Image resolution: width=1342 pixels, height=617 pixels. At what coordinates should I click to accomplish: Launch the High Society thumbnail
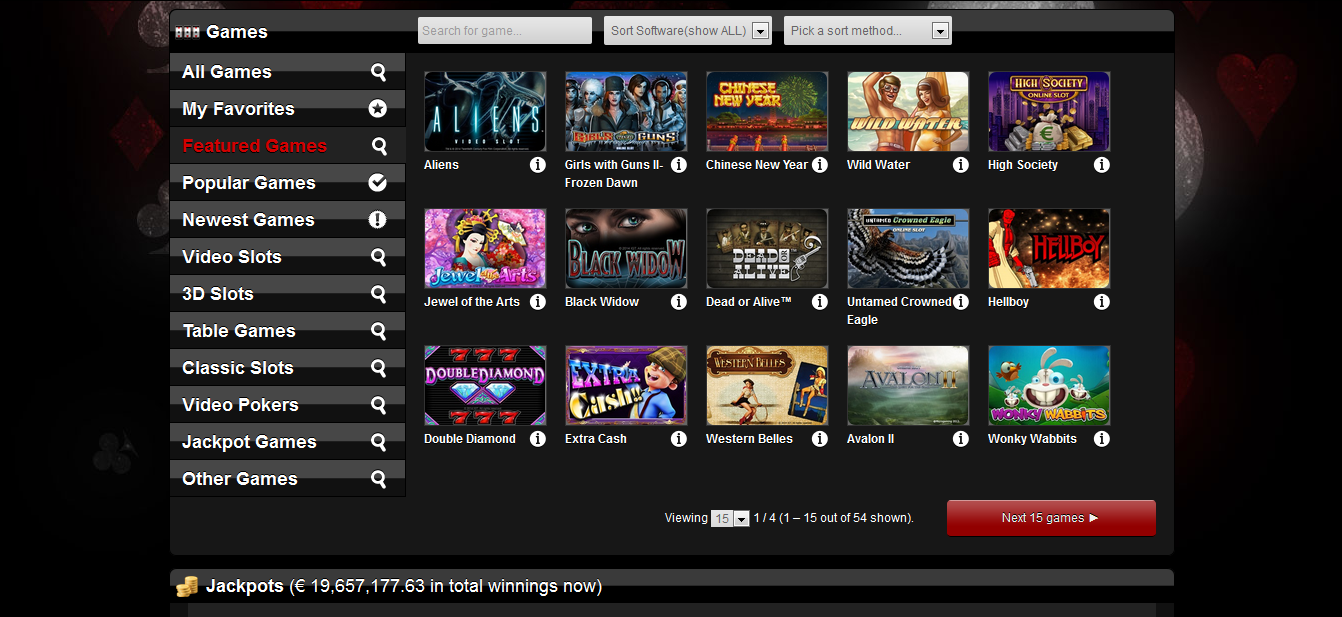pos(1049,111)
